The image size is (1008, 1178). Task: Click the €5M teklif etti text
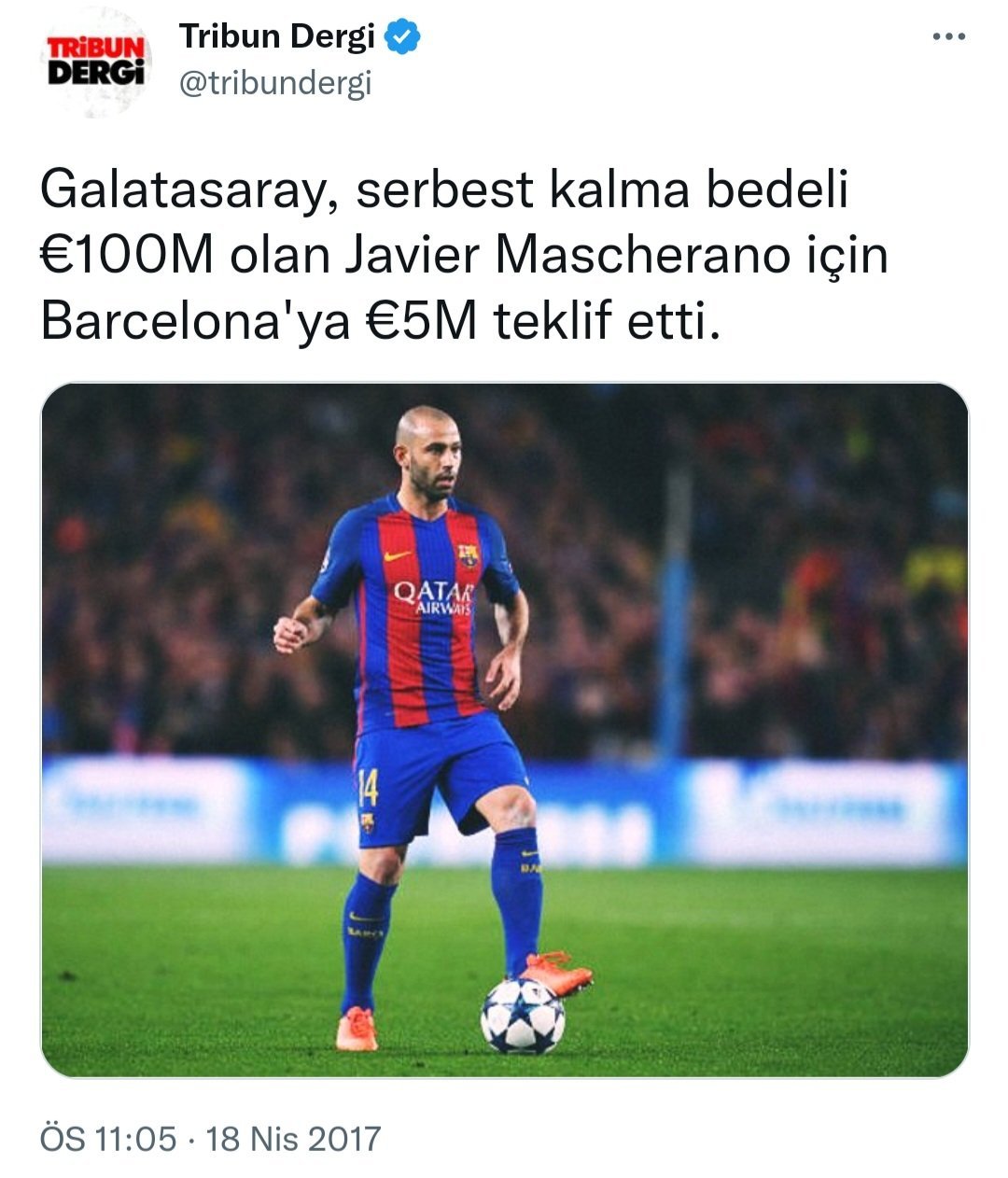click(543, 322)
